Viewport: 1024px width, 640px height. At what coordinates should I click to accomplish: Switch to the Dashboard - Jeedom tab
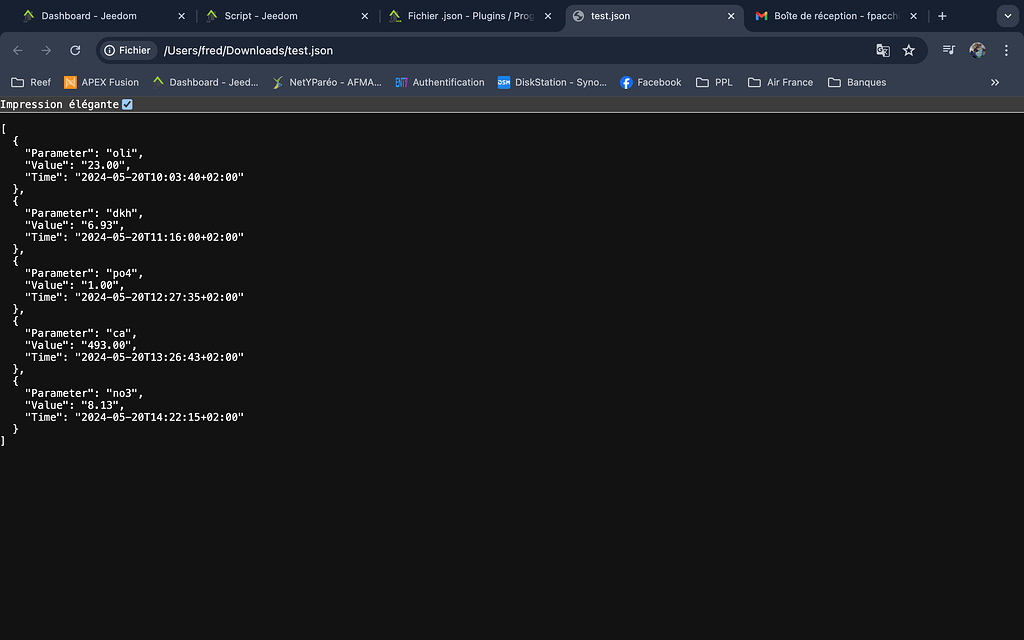click(x=90, y=16)
